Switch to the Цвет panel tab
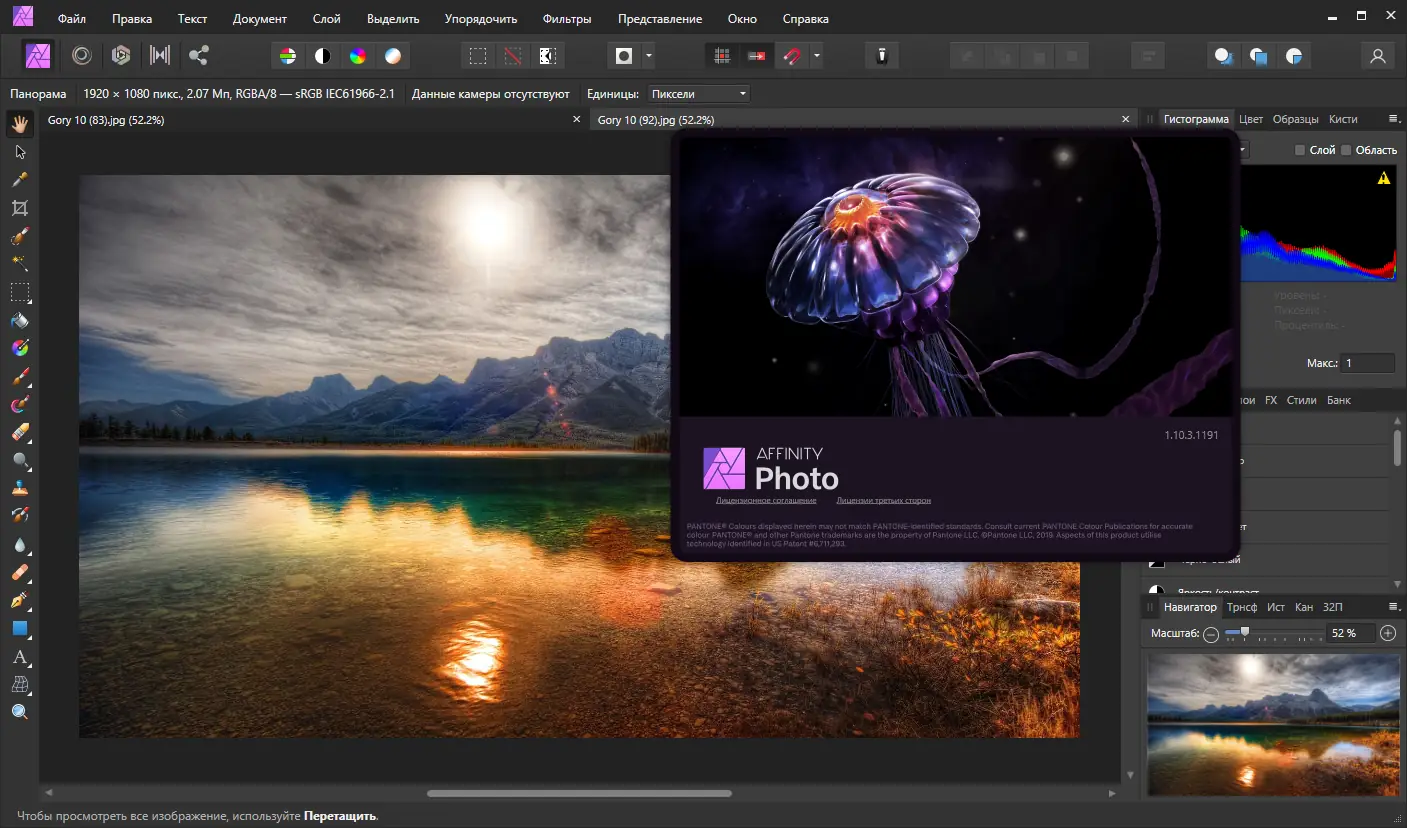1407x828 pixels. pyautogui.click(x=1251, y=118)
